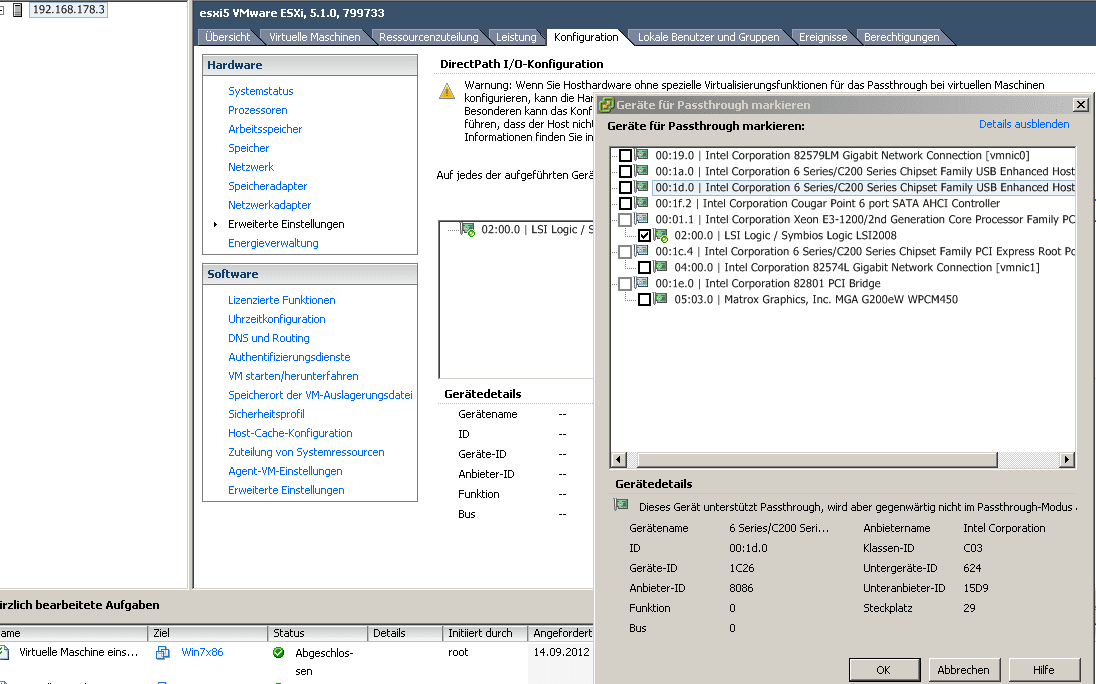Open the Ereignisse tab
Image resolution: width=1096 pixels, height=684 pixels.
(823, 37)
